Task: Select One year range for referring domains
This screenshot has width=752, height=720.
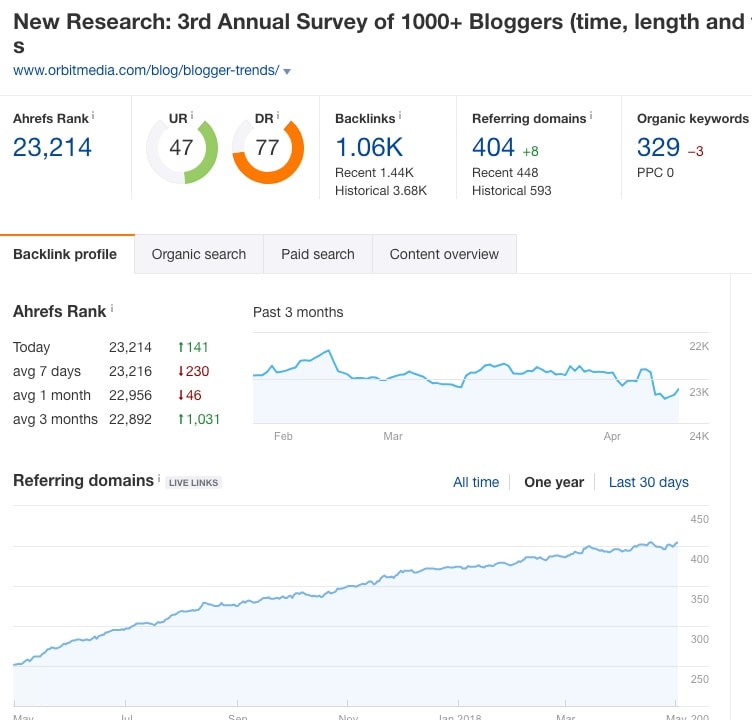Action: click(x=554, y=482)
